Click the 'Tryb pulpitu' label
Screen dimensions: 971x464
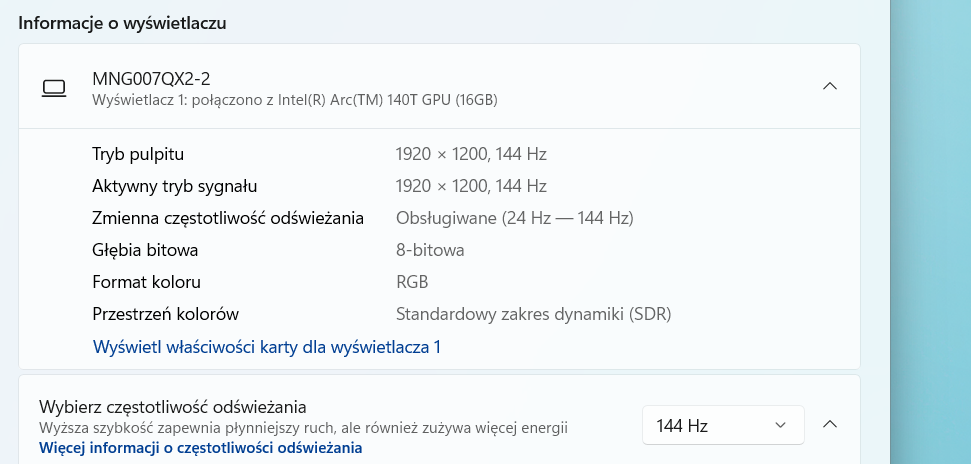coord(138,154)
